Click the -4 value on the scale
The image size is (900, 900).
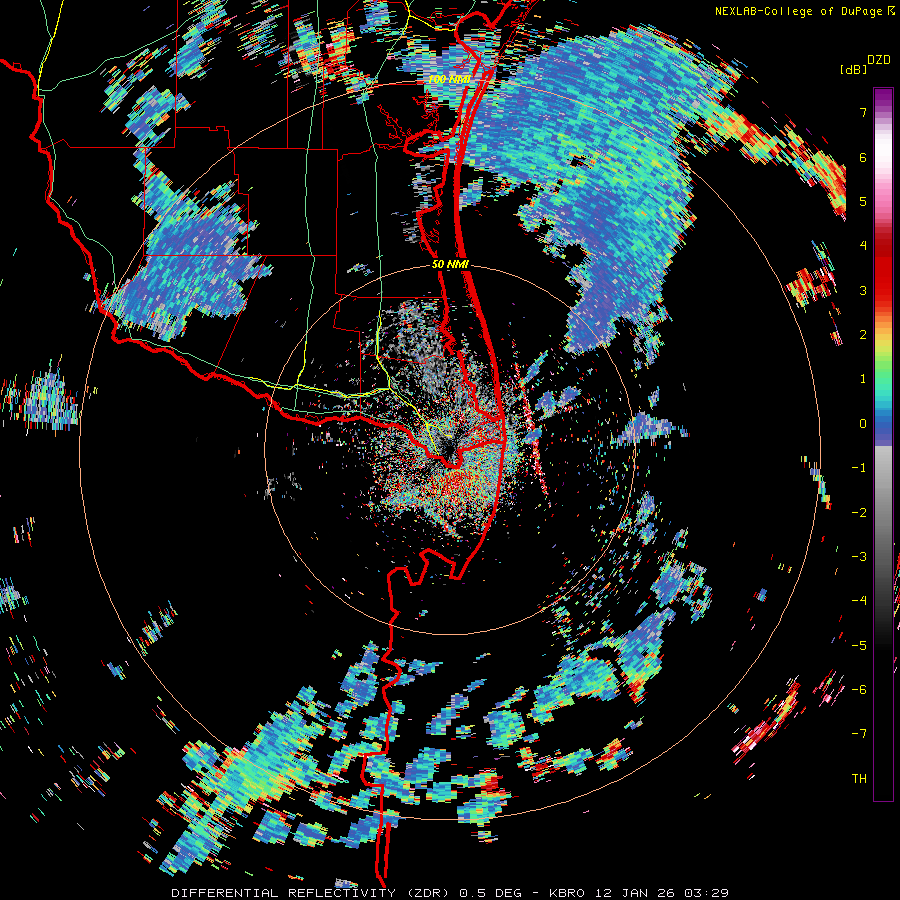tap(859, 600)
